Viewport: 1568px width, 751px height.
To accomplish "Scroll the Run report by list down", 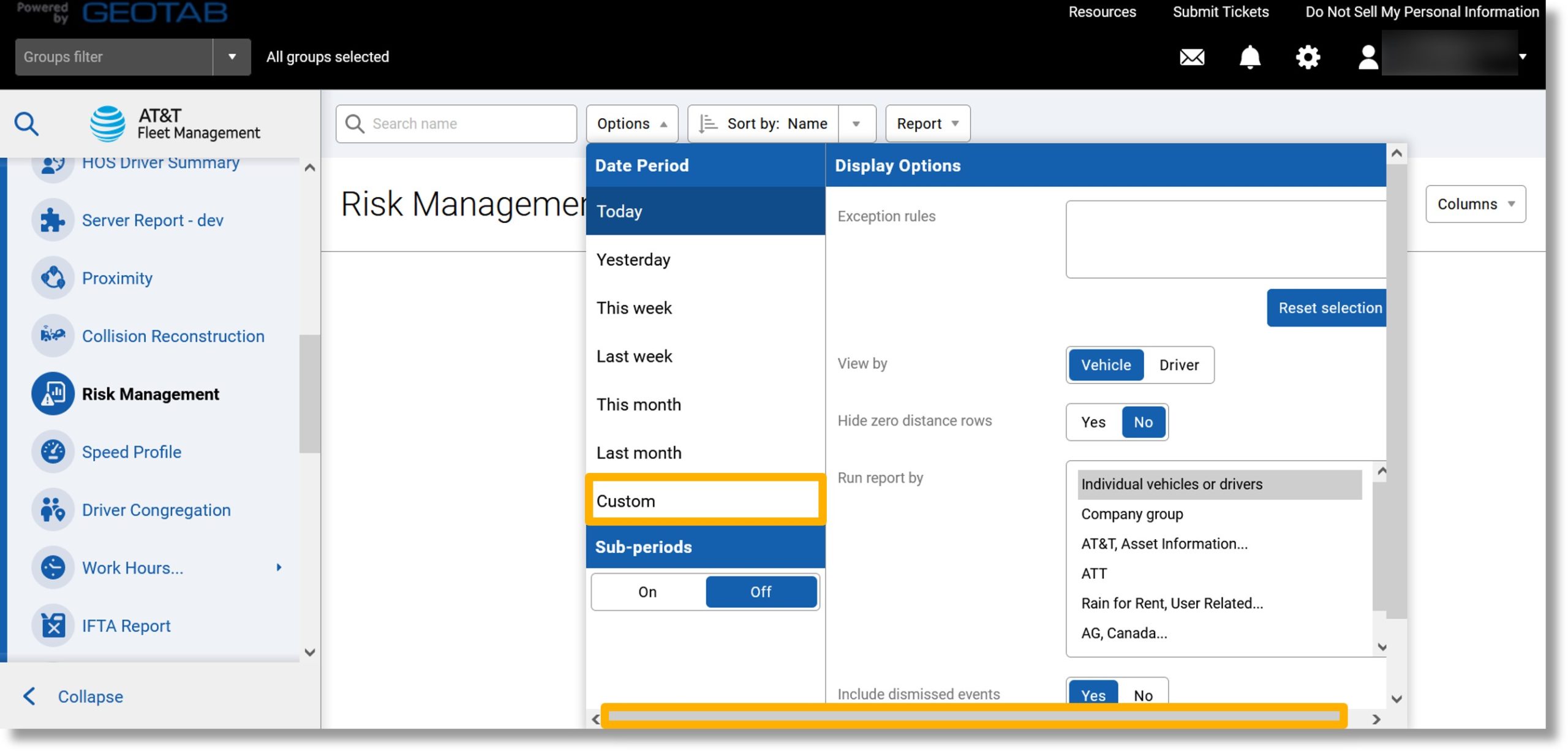I will point(1382,647).
